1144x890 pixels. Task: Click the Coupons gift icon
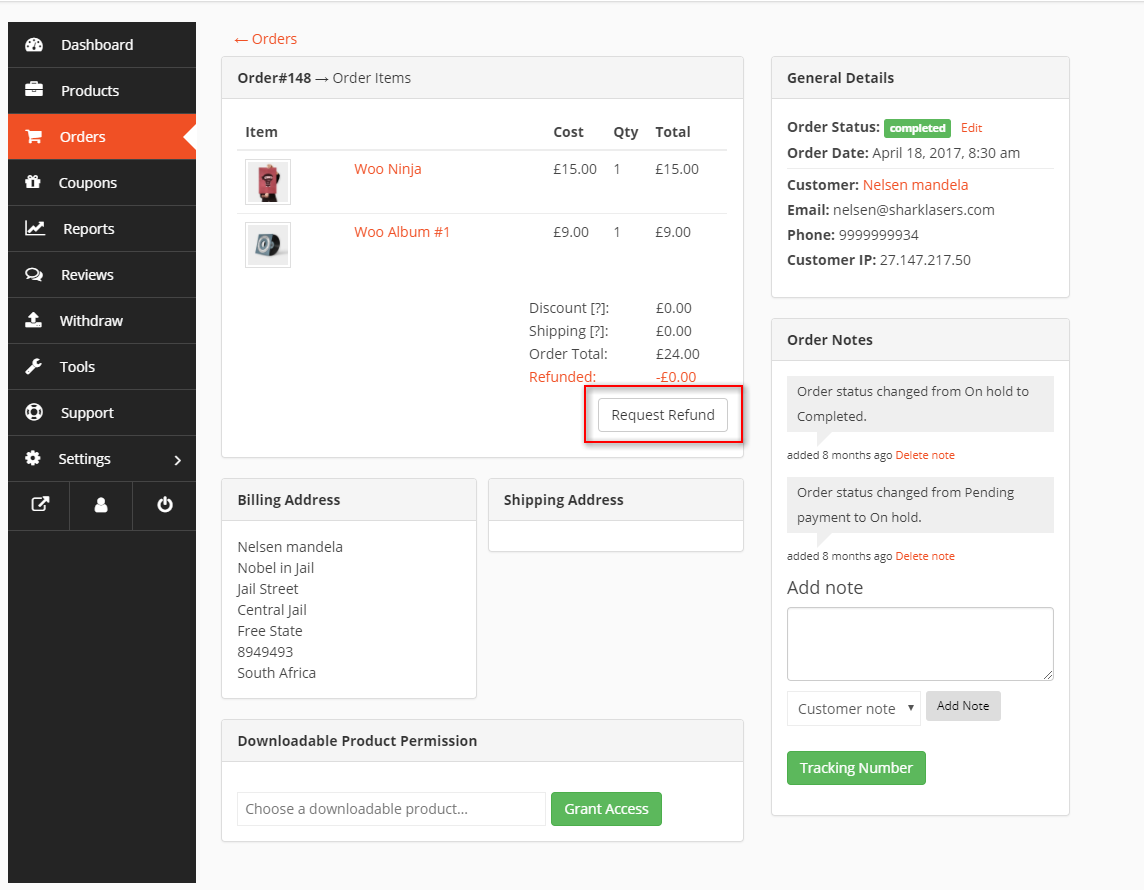33,182
